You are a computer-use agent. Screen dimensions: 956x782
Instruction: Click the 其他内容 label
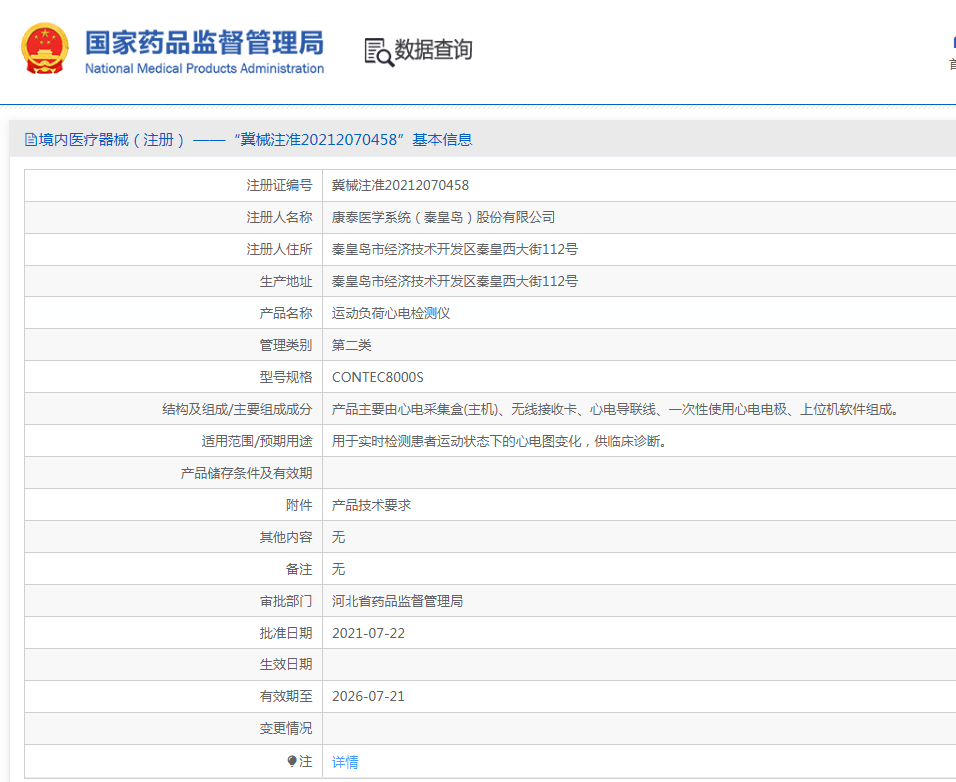click(286, 537)
